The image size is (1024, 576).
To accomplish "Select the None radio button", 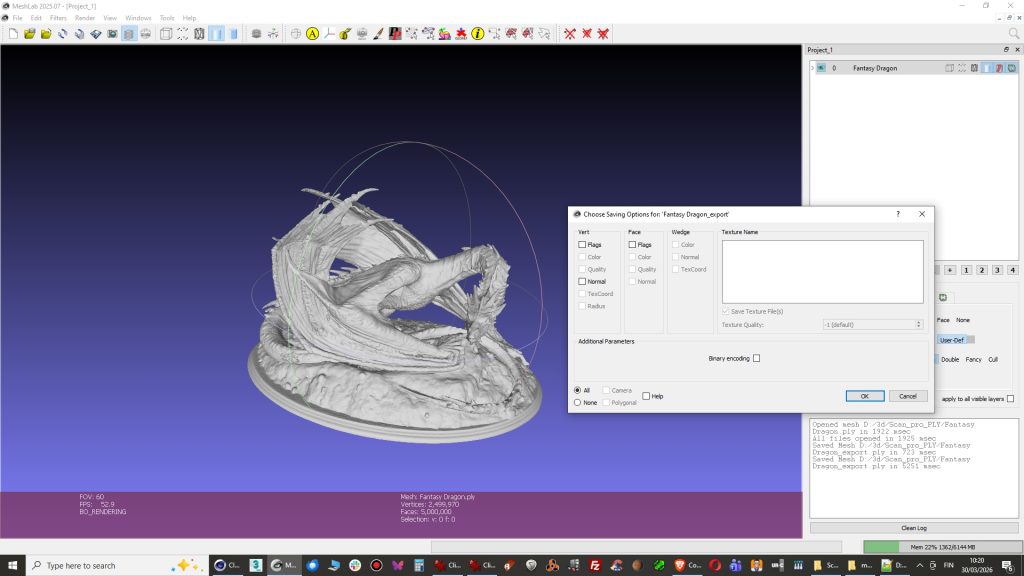I will (x=577, y=402).
